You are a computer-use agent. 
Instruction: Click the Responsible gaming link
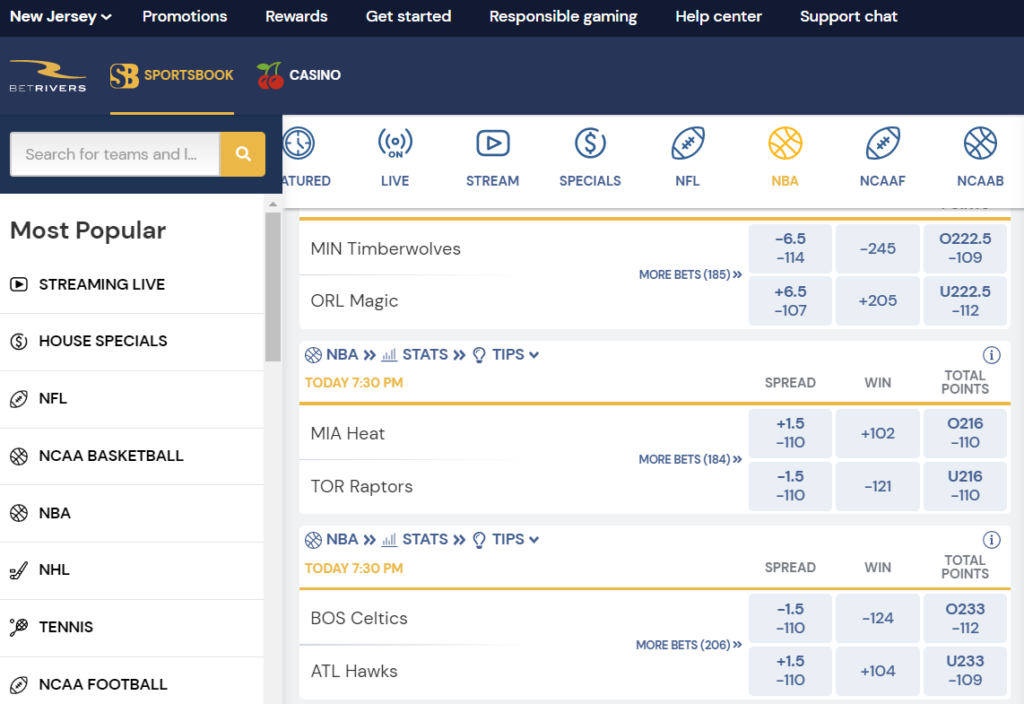[562, 16]
